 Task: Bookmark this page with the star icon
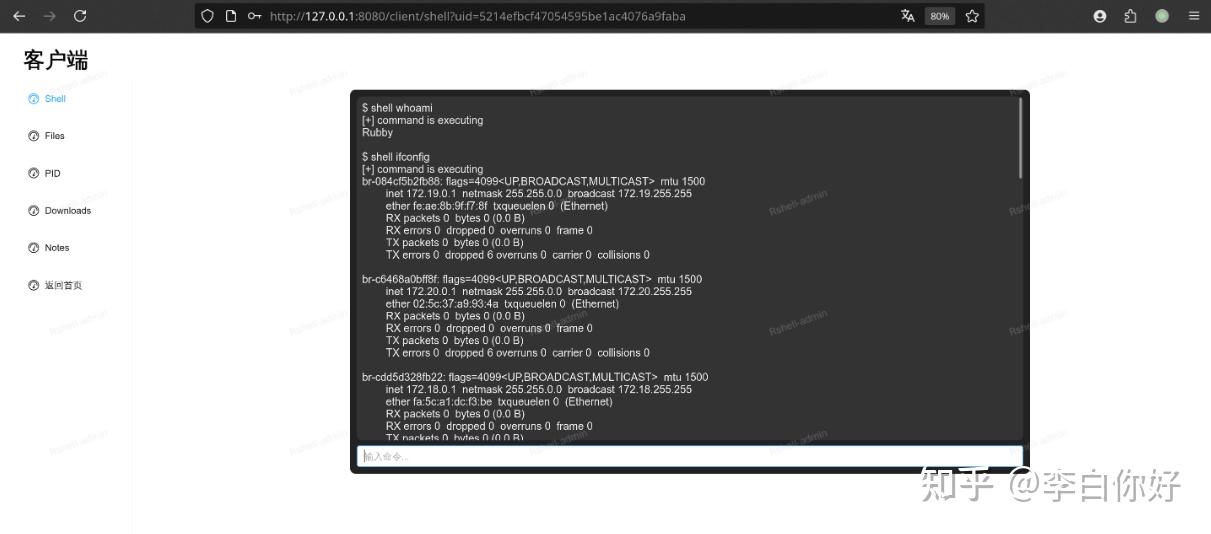[x=972, y=16]
